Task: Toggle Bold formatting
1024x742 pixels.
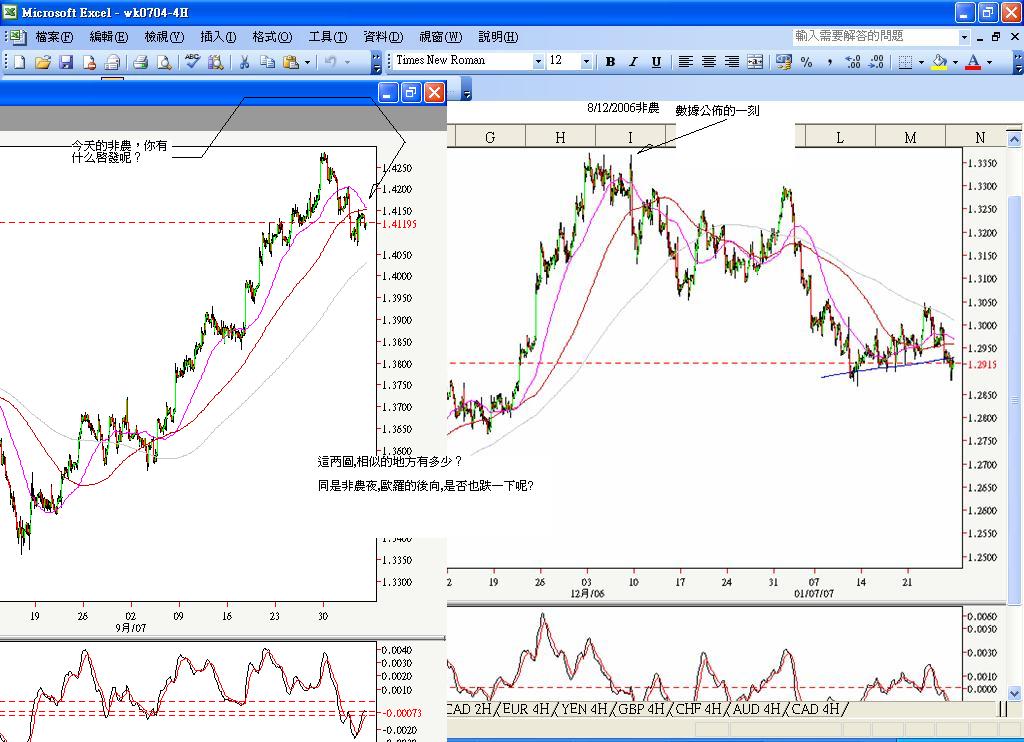Action: click(x=610, y=62)
